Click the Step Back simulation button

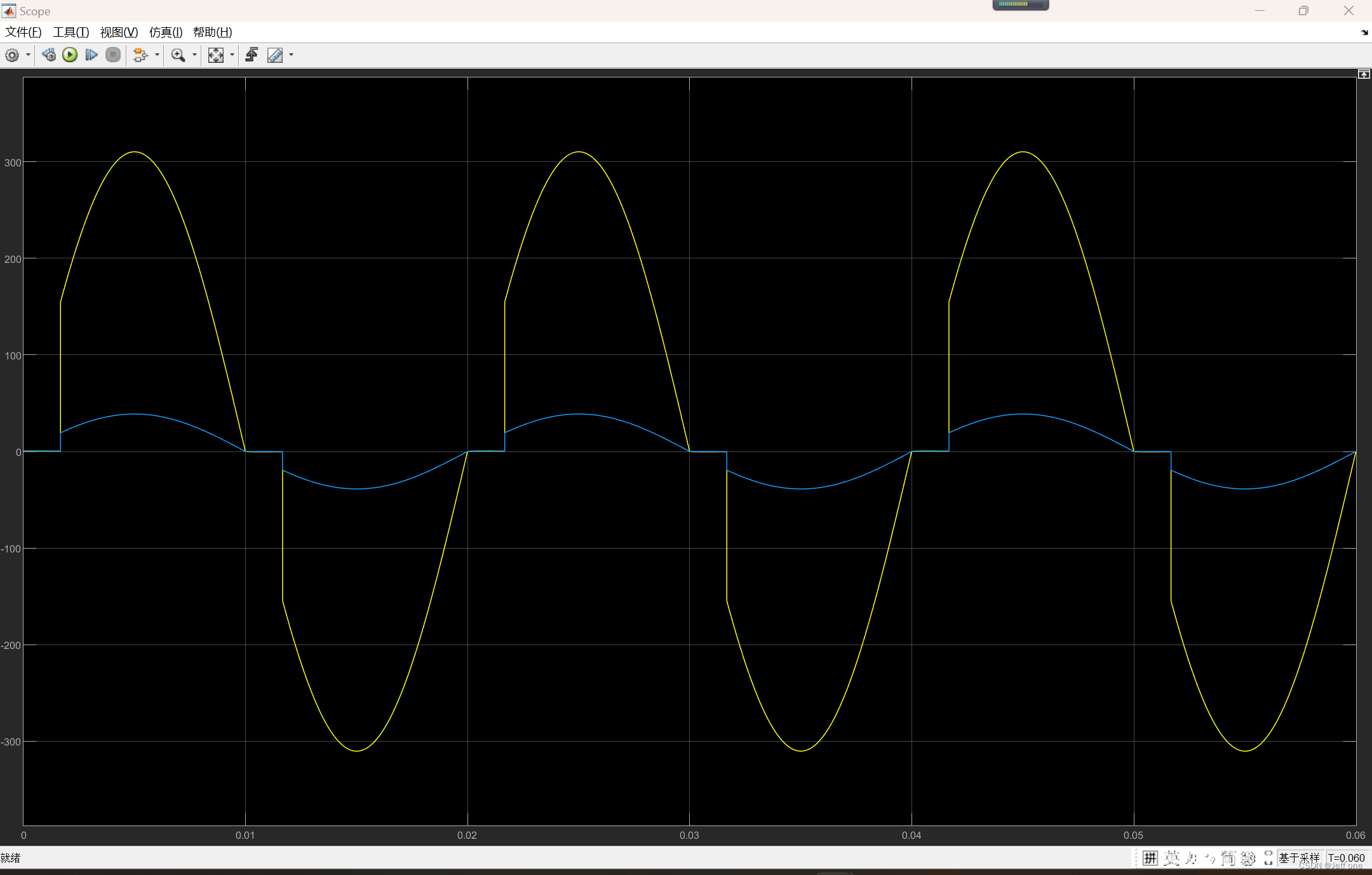point(49,55)
